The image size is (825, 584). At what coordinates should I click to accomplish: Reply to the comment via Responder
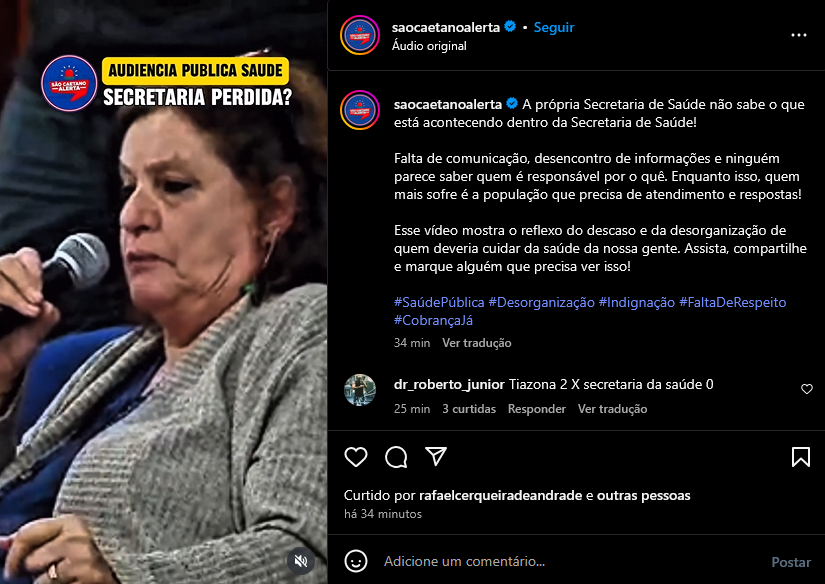coord(537,409)
